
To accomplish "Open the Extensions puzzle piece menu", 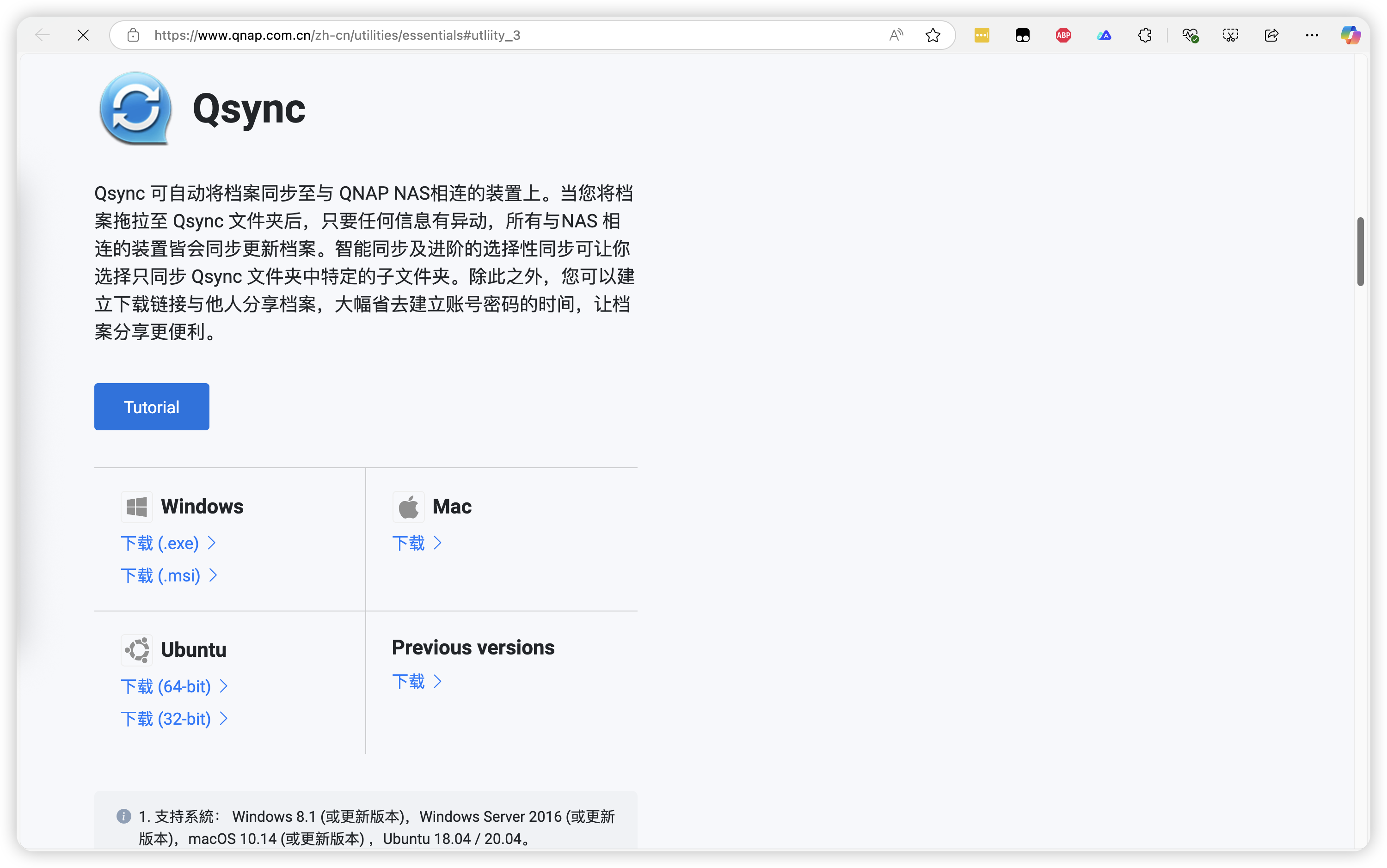I will tap(1145, 35).
